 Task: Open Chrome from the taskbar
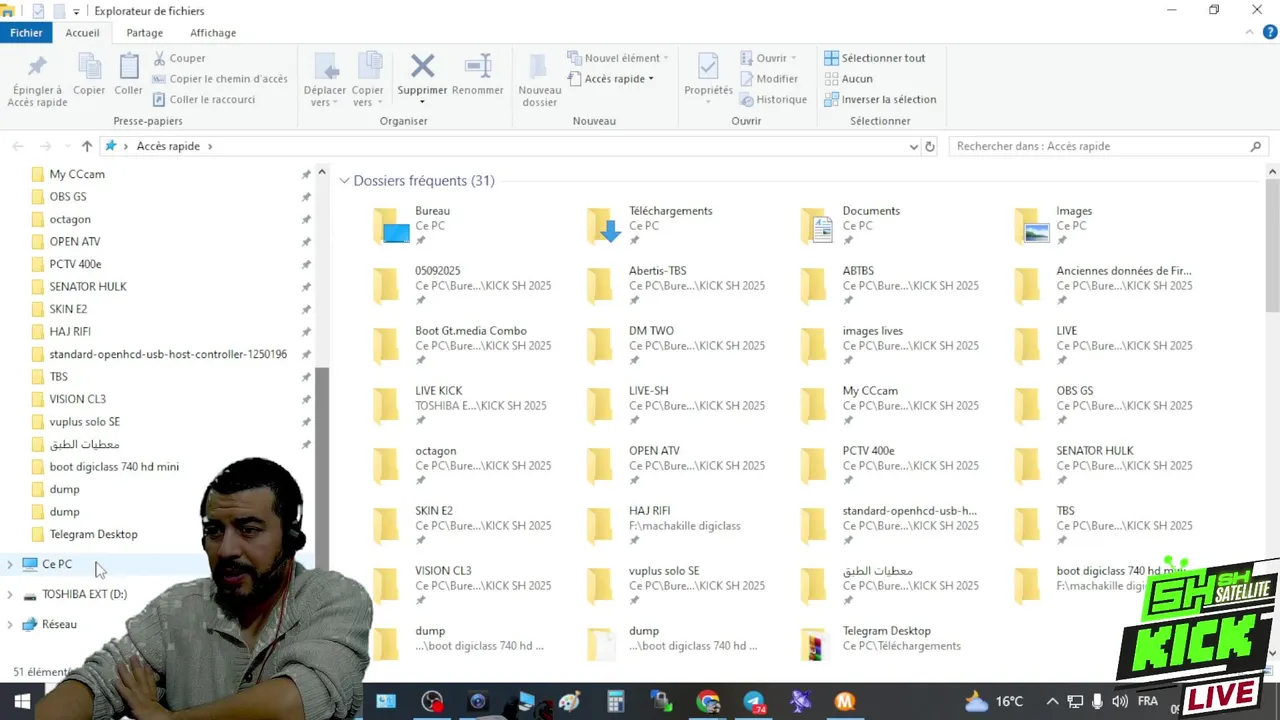point(708,702)
